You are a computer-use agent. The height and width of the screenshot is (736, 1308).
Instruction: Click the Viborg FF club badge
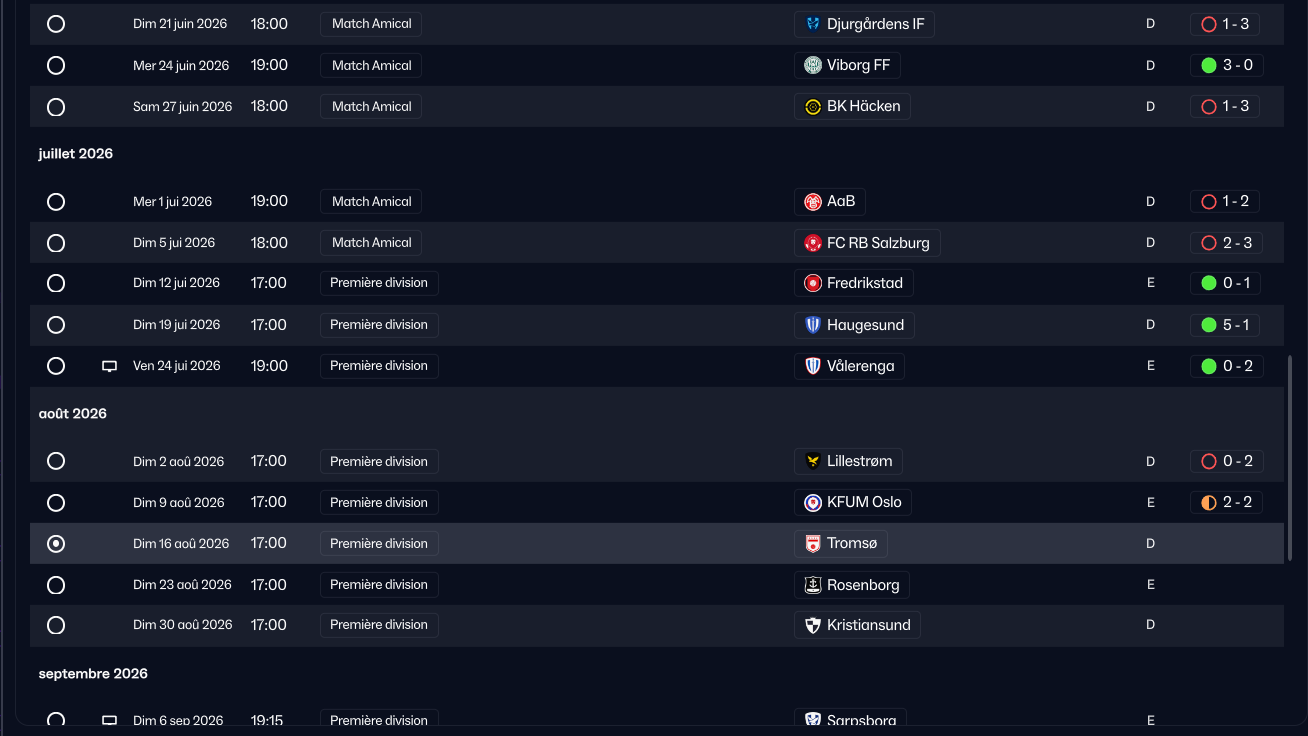(x=813, y=65)
